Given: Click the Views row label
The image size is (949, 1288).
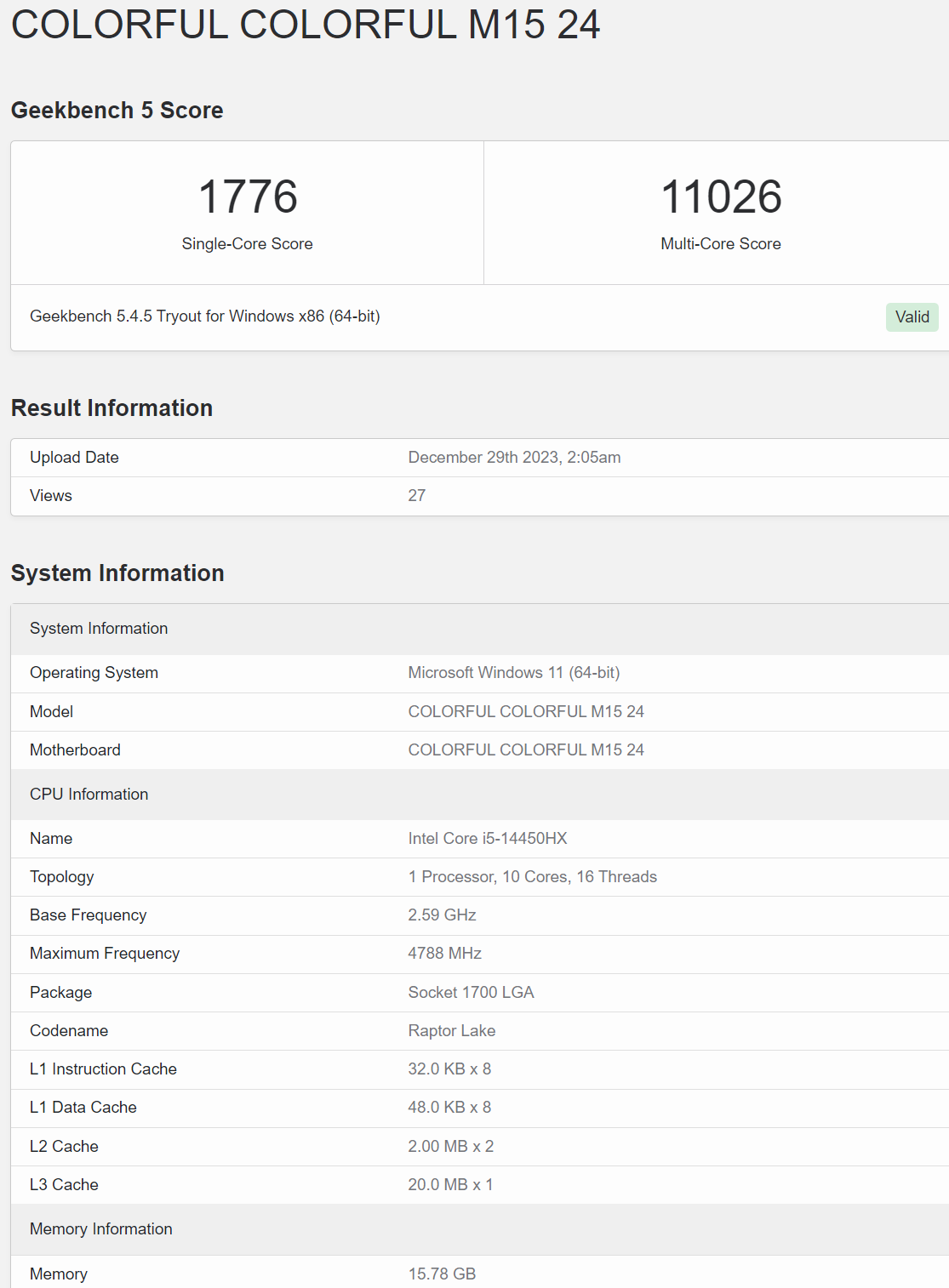Looking at the screenshot, I should coord(51,496).
